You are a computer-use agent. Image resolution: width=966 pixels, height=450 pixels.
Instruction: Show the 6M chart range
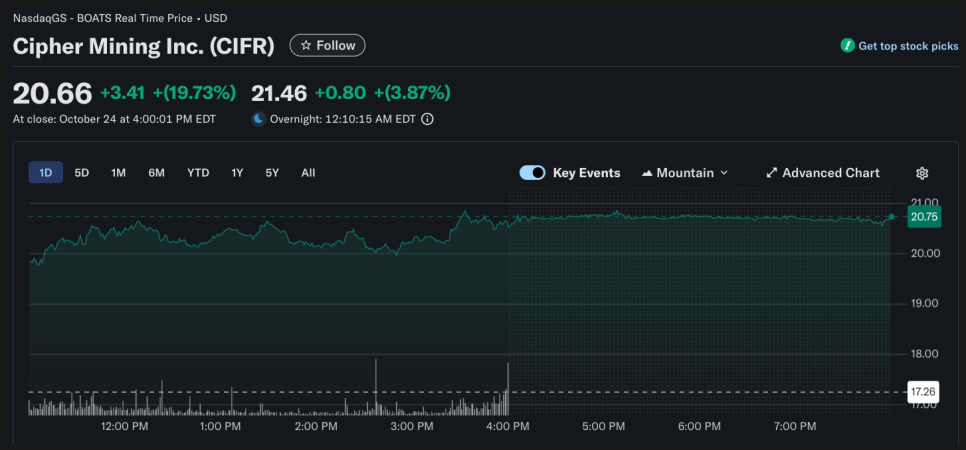pyautogui.click(x=156, y=173)
